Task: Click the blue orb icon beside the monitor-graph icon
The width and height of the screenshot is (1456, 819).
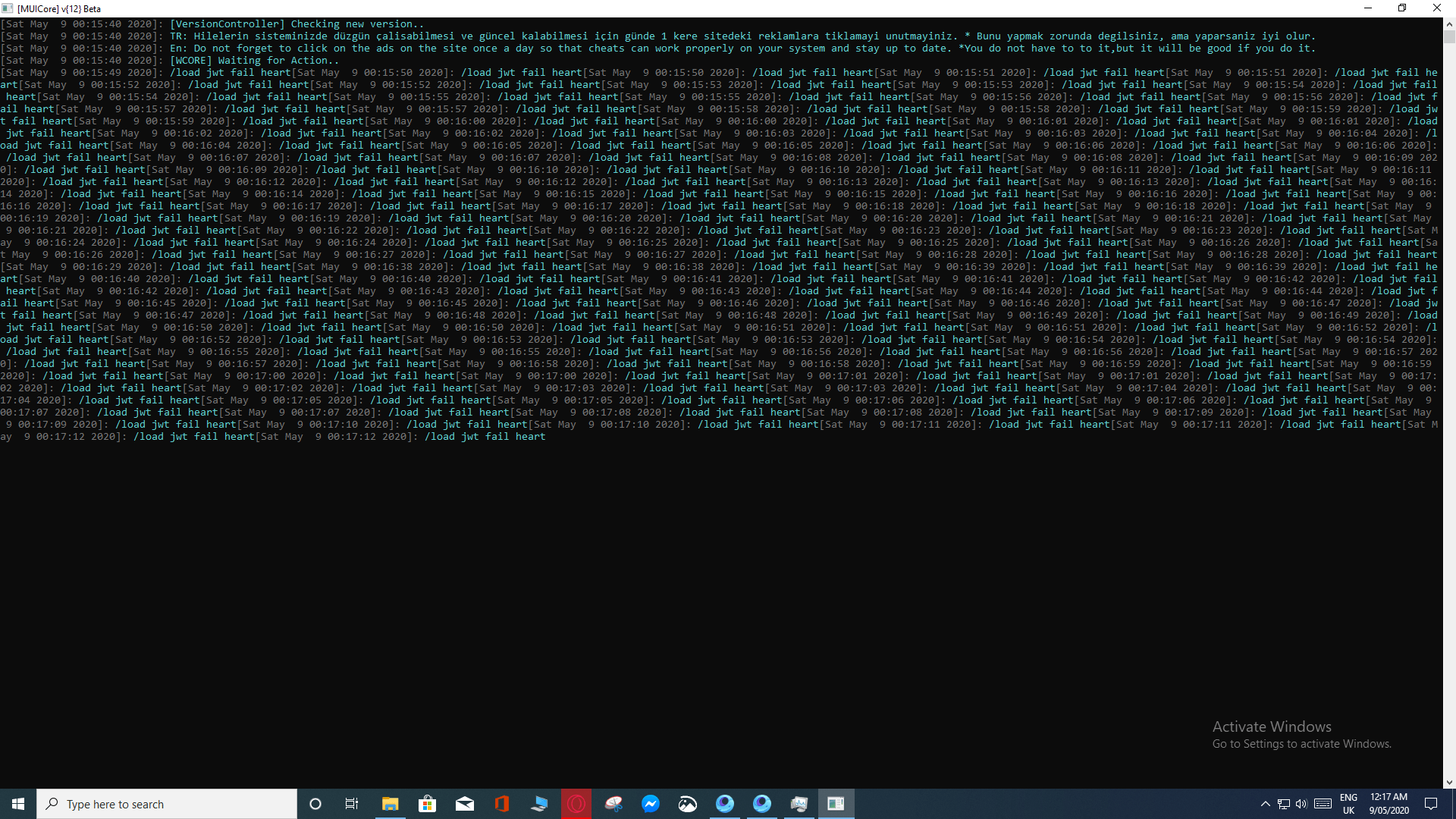Action: tap(762, 804)
